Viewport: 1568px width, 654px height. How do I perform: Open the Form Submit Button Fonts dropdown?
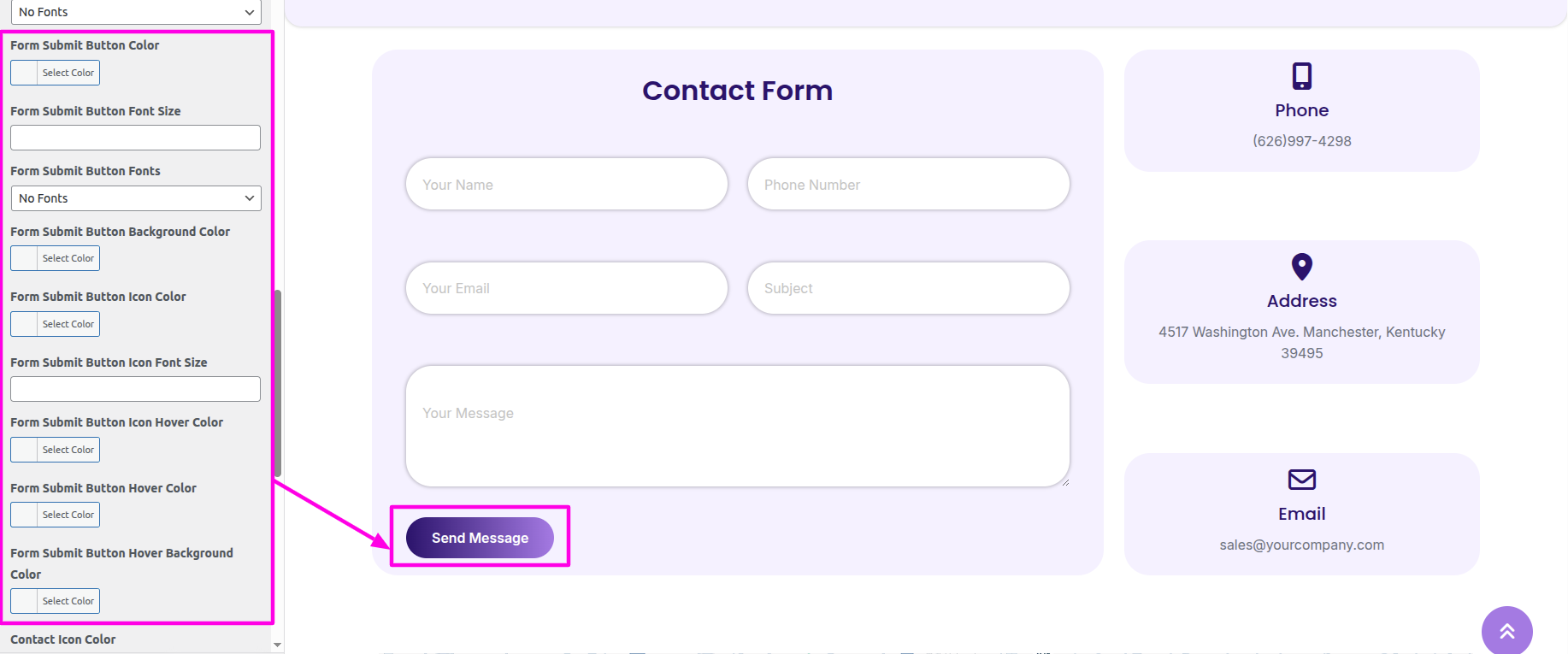[136, 198]
